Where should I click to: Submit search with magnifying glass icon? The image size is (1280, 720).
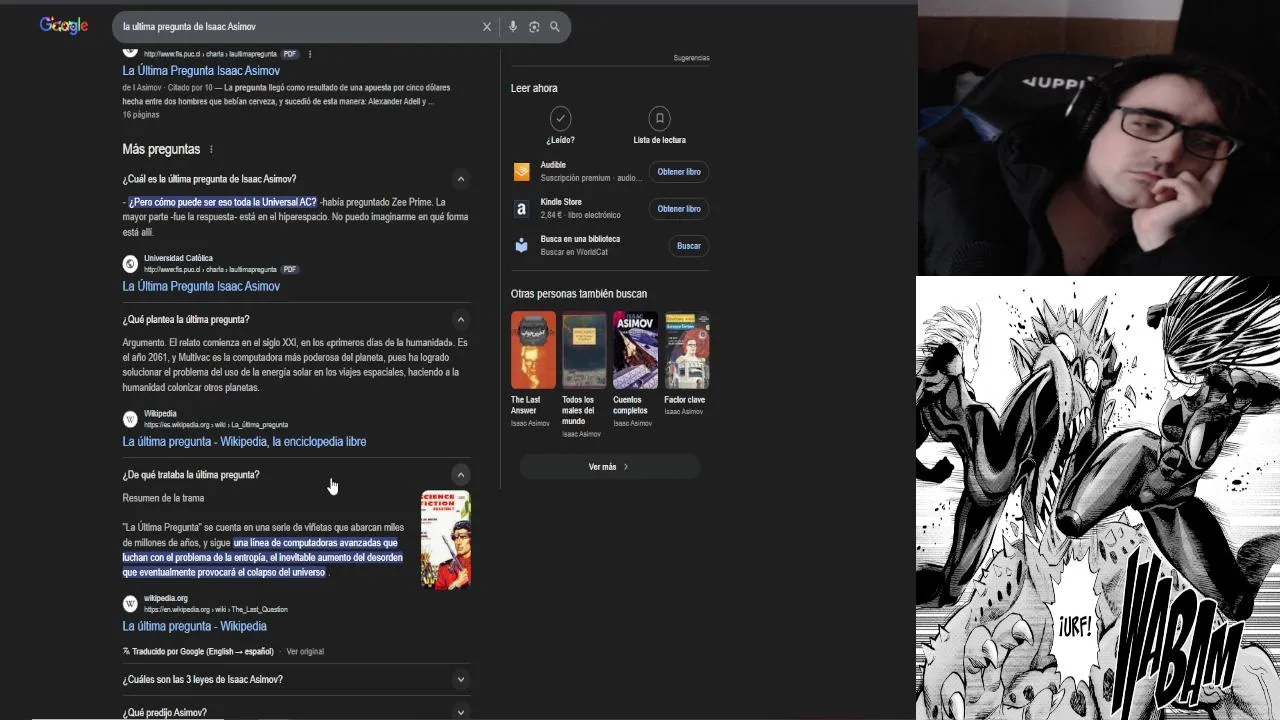(555, 27)
